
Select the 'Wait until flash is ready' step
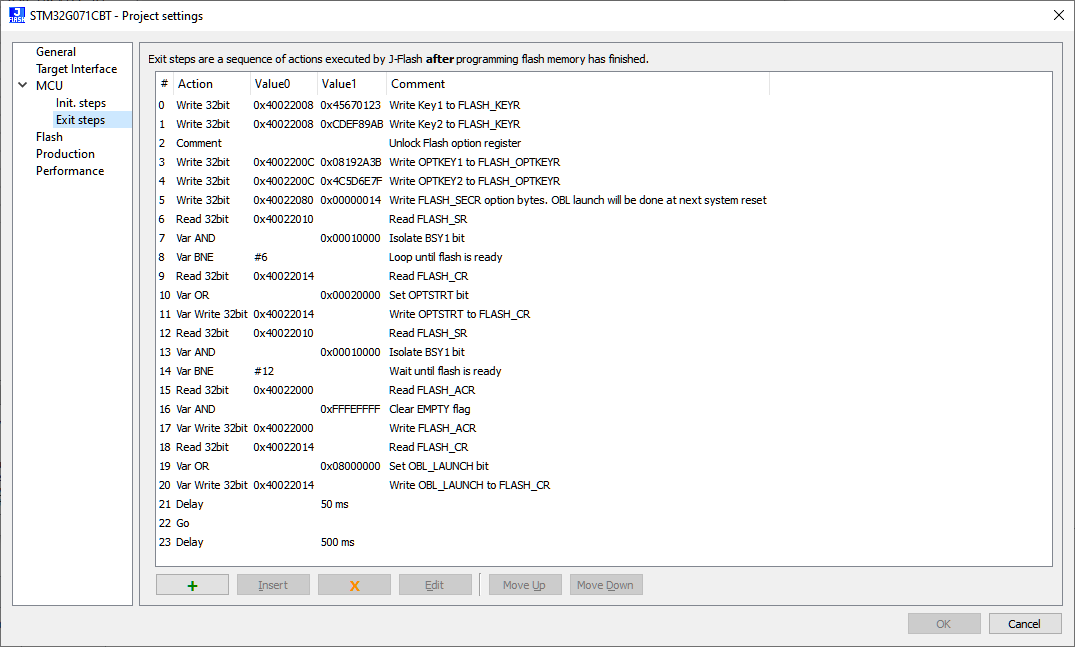(x=463, y=371)
